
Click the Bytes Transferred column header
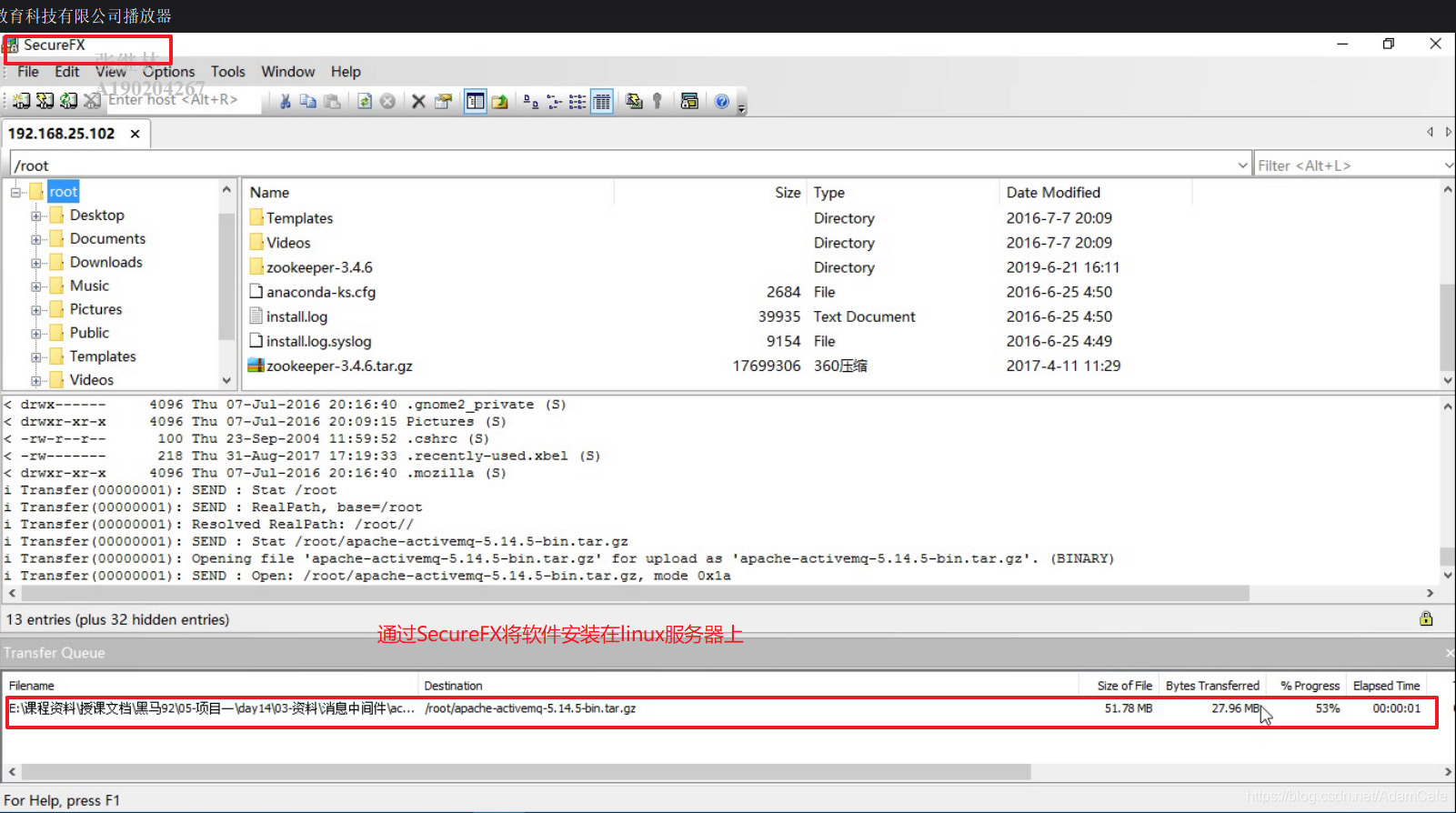1212,686
